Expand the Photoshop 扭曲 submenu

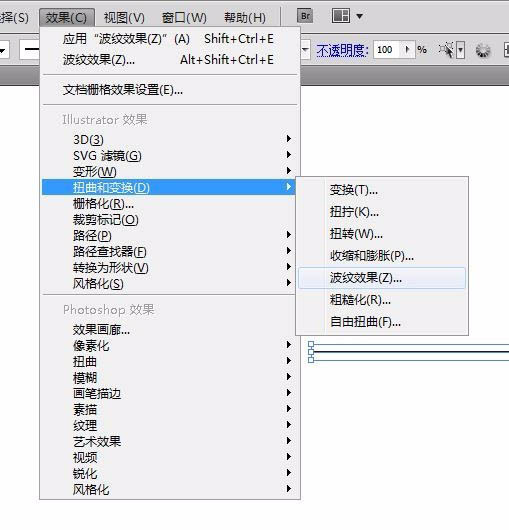coord(170,361)
